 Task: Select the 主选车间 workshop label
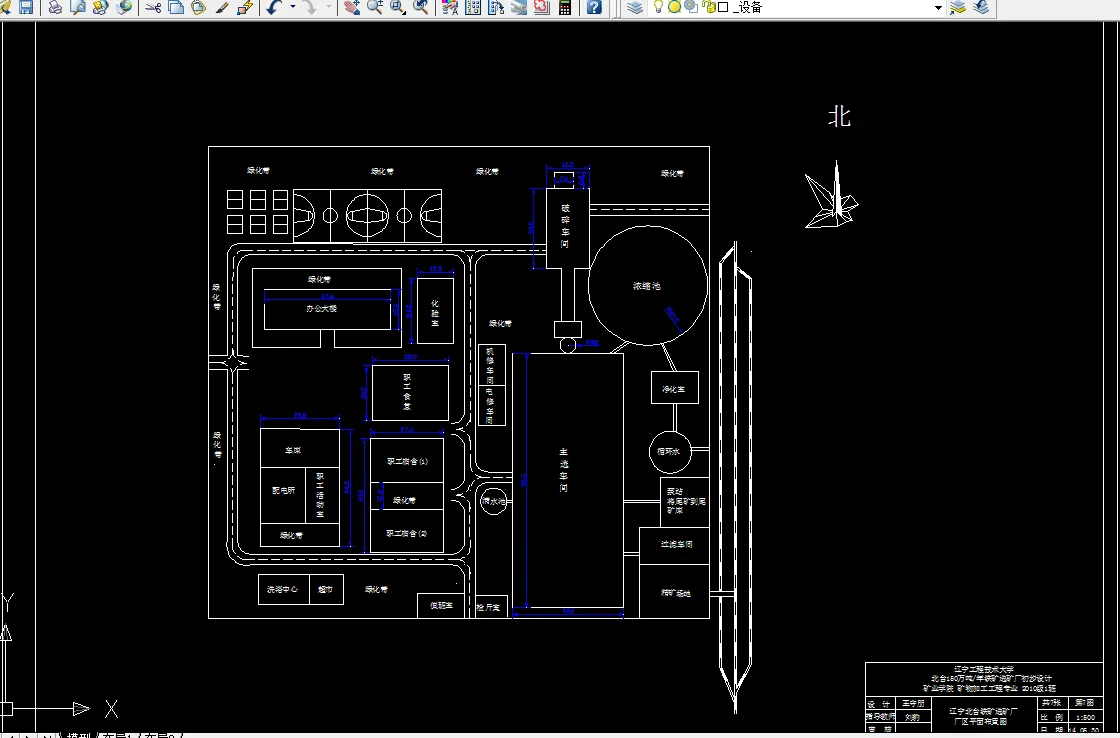pyautogui.click(x=564, y=469)
